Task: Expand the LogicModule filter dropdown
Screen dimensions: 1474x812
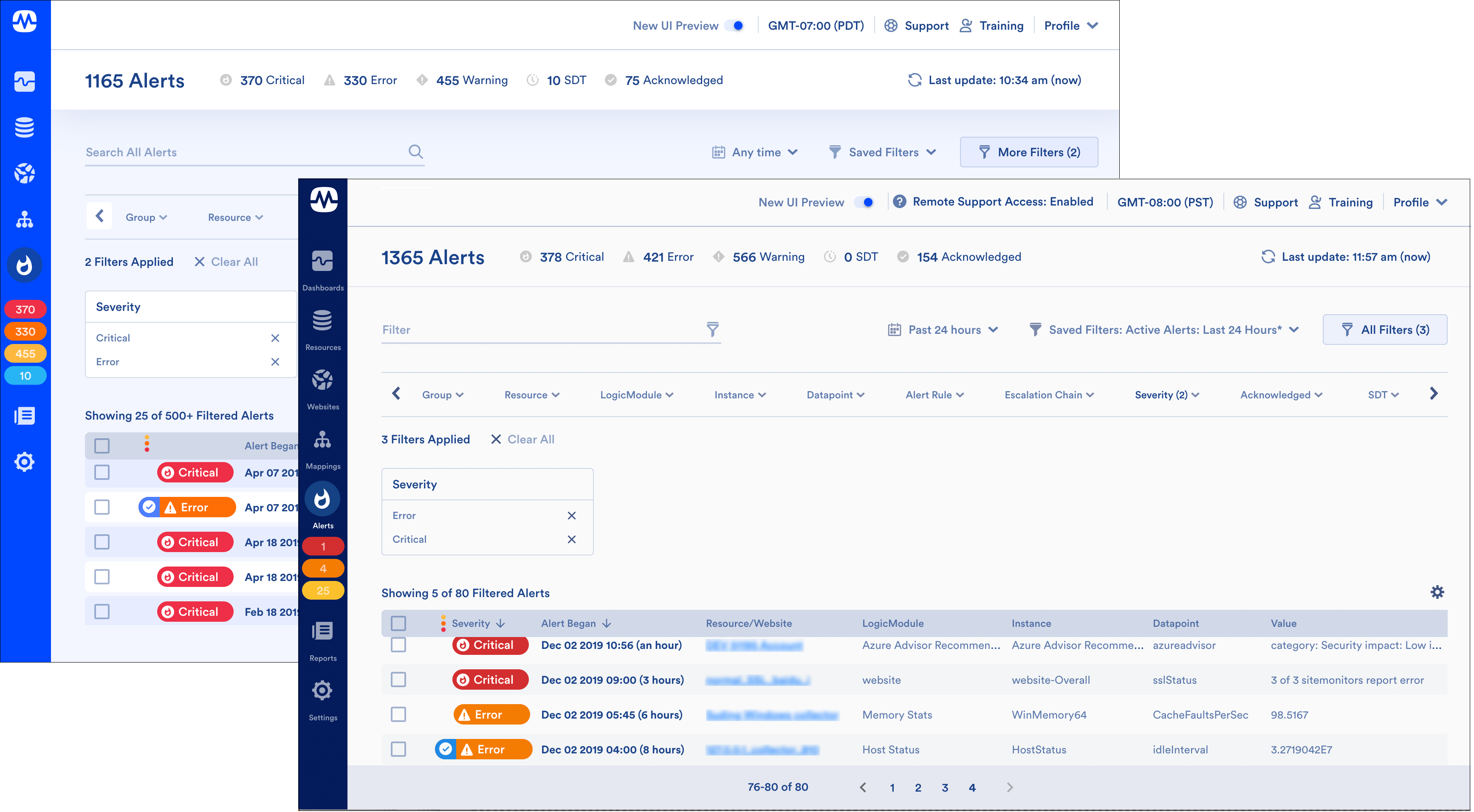Action: coord(636,395)
